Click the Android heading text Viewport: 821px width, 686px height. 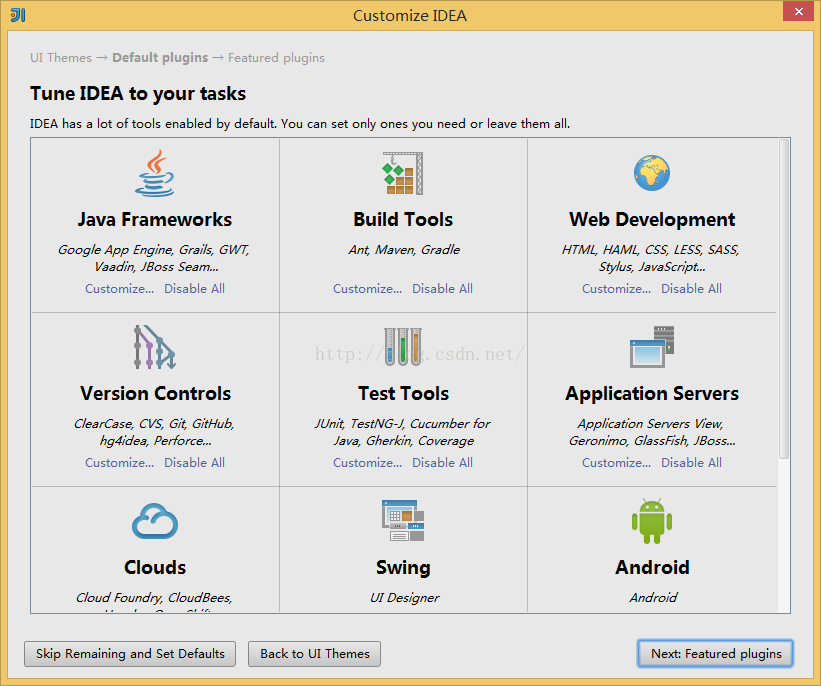[x=652, y=567]
